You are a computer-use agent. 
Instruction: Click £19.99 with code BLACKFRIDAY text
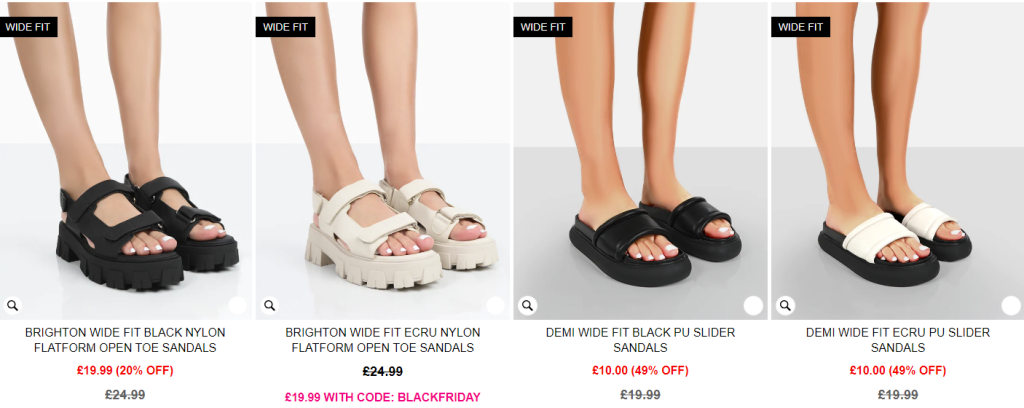pos(383,397)
